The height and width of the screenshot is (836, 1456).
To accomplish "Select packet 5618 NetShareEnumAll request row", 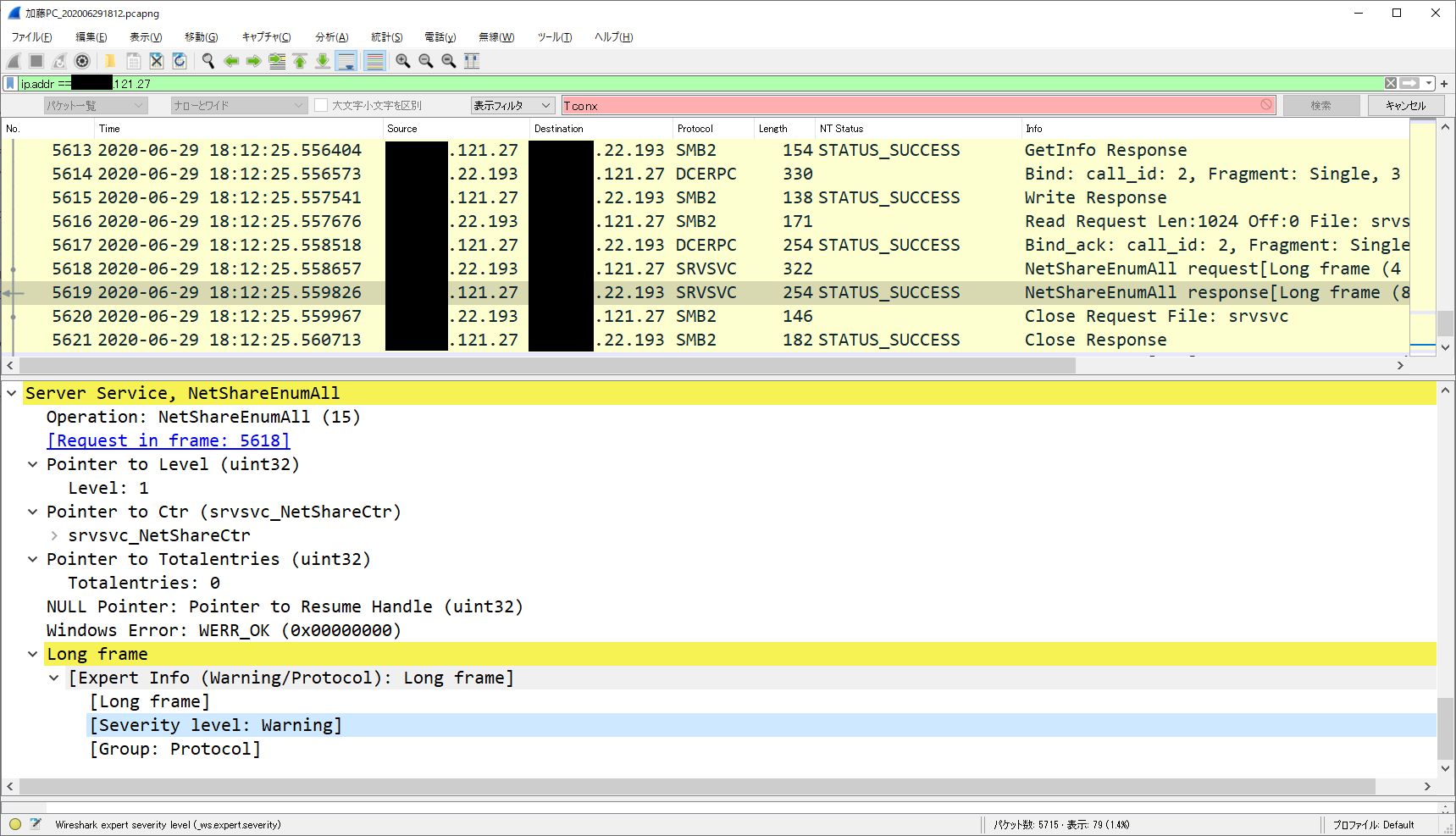I will pos(706,269).
